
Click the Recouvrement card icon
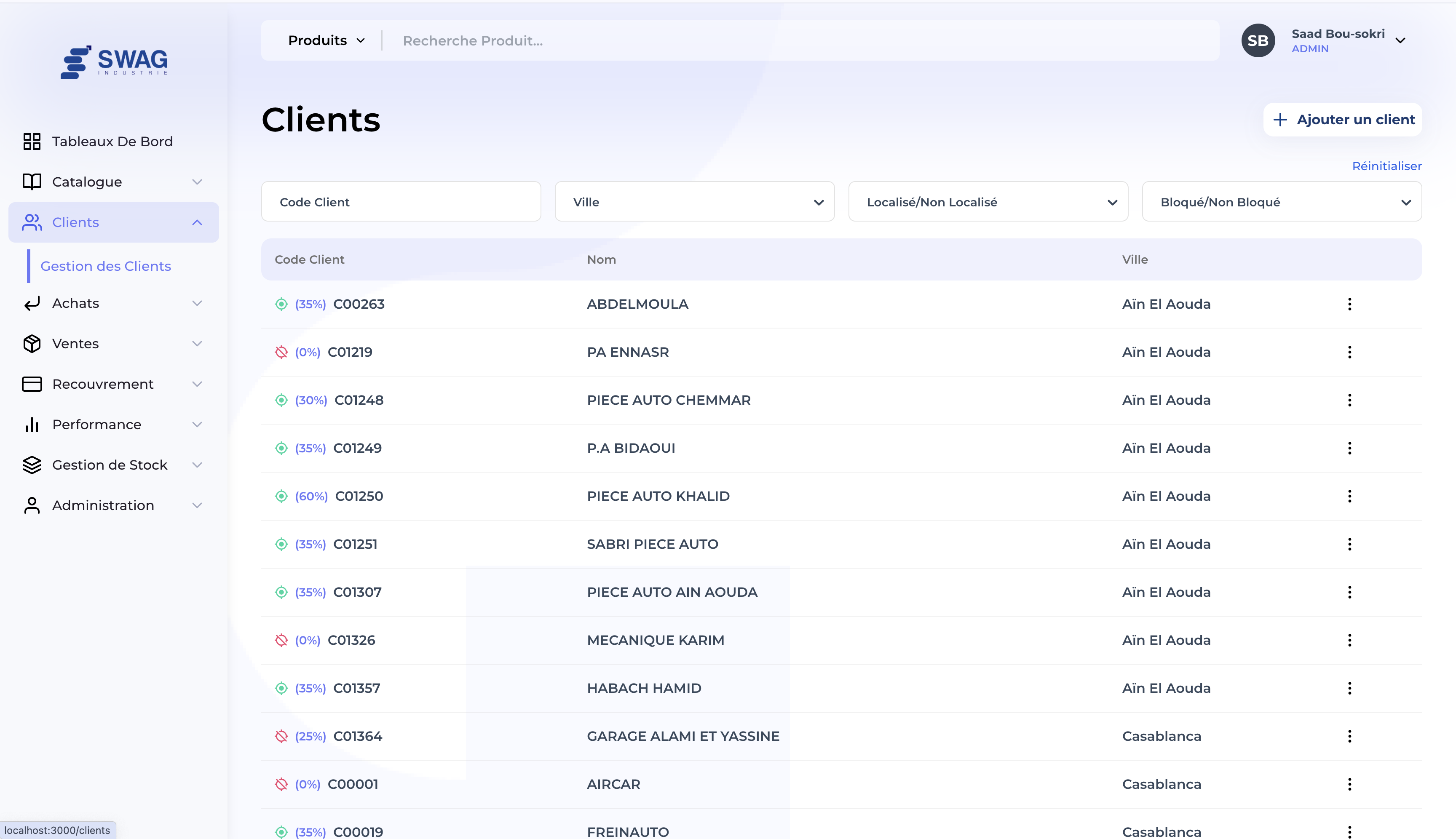coord(32,384)
